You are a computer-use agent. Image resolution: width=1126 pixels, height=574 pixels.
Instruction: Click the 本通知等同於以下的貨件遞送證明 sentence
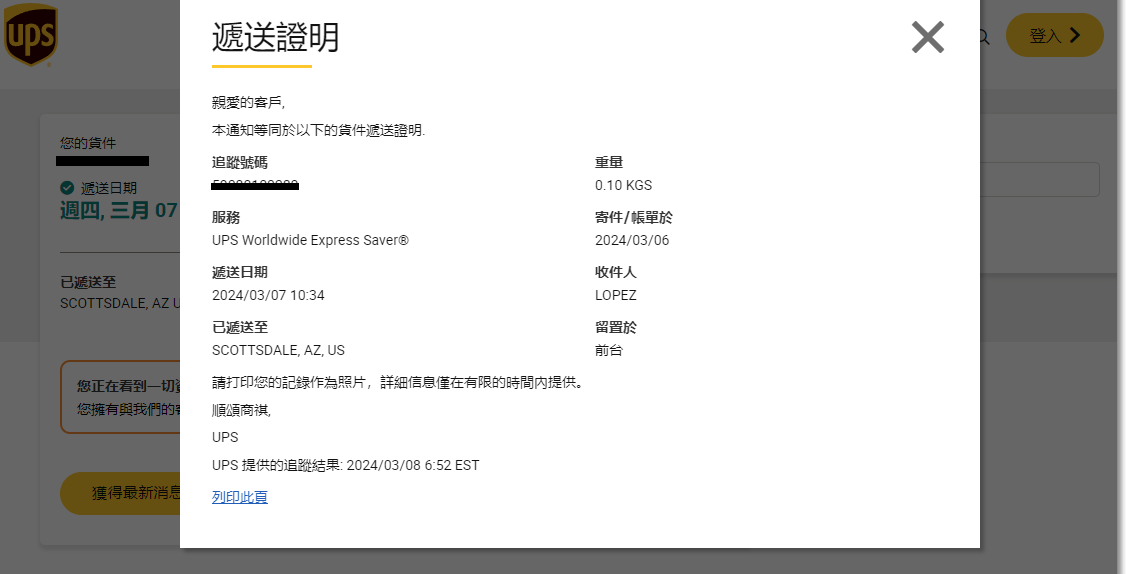(318, 131)
